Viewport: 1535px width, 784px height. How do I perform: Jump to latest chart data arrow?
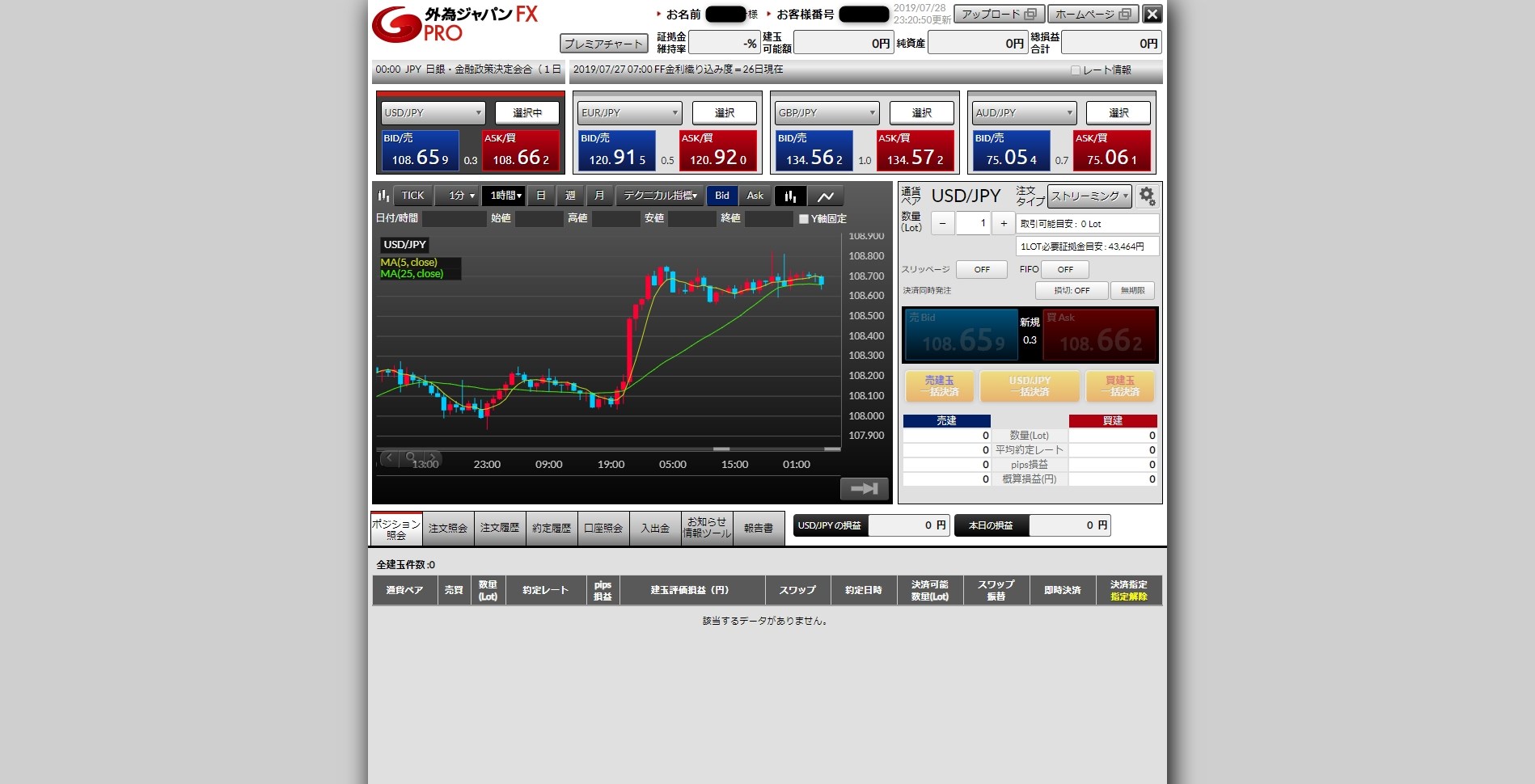pyautogui.click(x=864, y=488)
